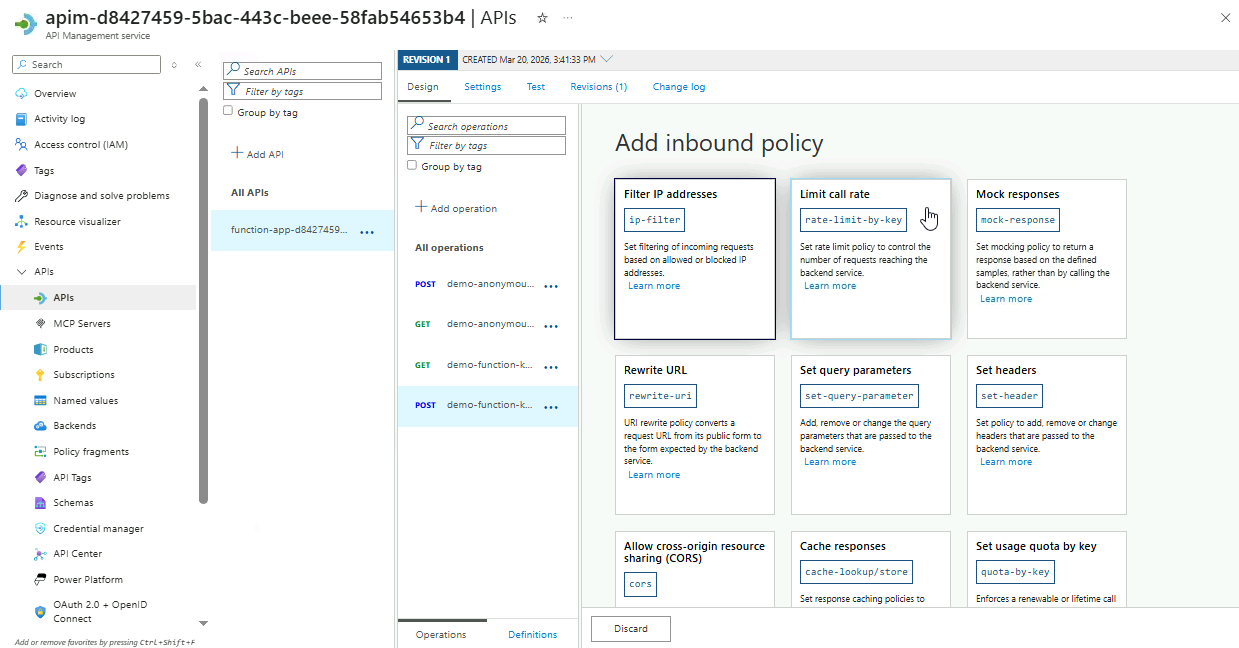Open Policy fragments icon in sidebar
The image size is (1239, 648).
[40, 452]
